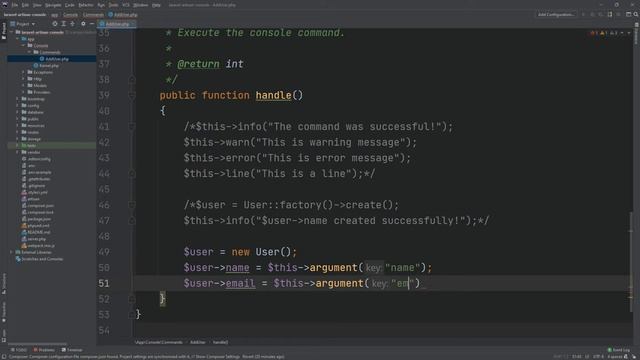Viewport: 640px width, 360px height.
Task: Click Project panel horizontal scrollbar
Action: [37, 344]
